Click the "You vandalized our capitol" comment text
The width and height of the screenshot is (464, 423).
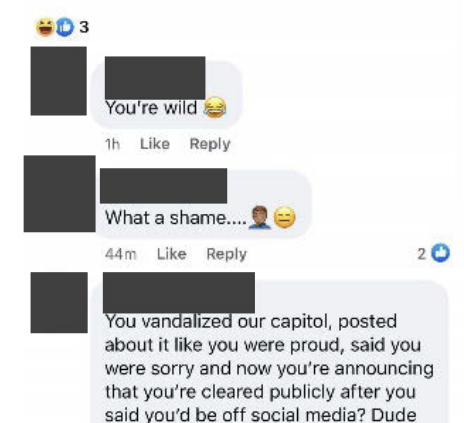269,368
